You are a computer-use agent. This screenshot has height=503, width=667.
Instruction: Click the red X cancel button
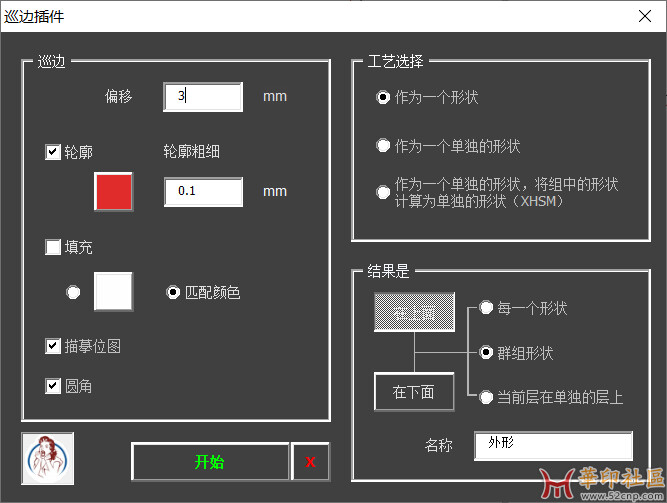(310, 462)
